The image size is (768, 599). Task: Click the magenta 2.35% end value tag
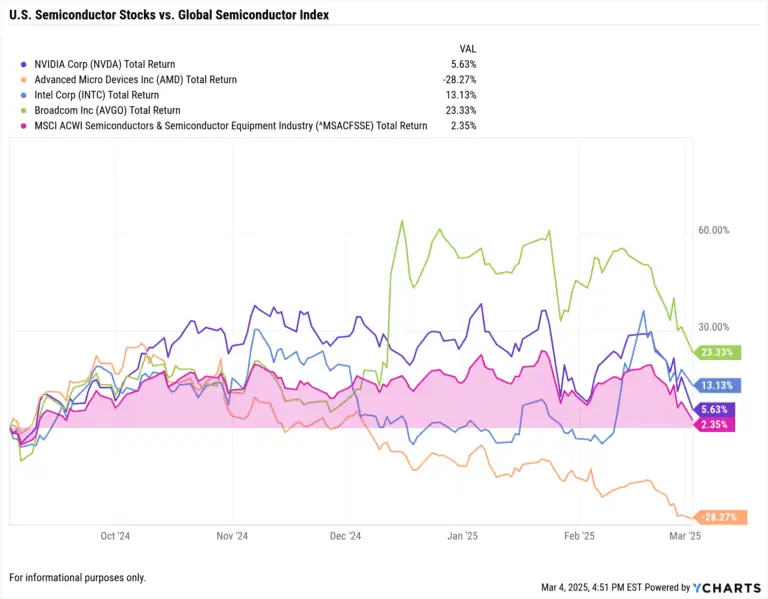(x=716, y=424)
